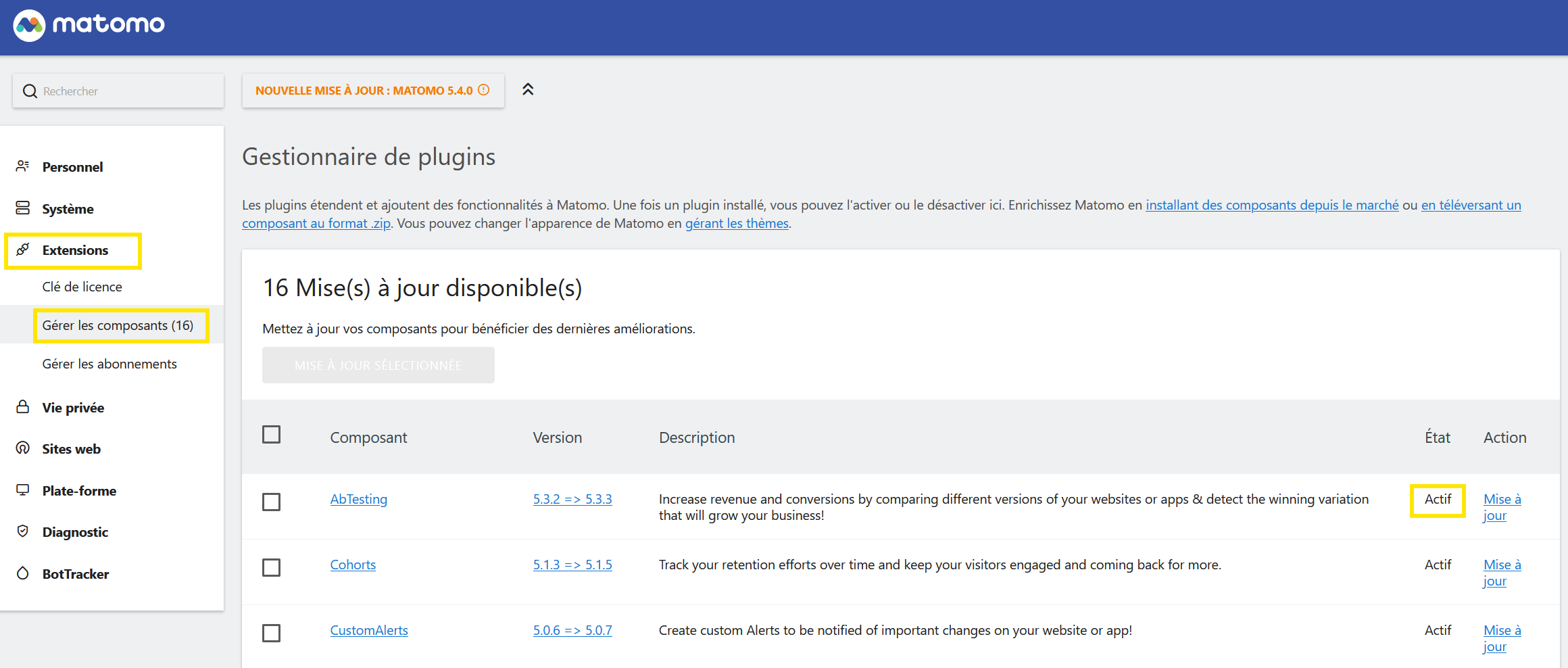Click Actif status in CustomAlerts row
This screenshot has width=1568, height=668.
(x=1438, y=630)
